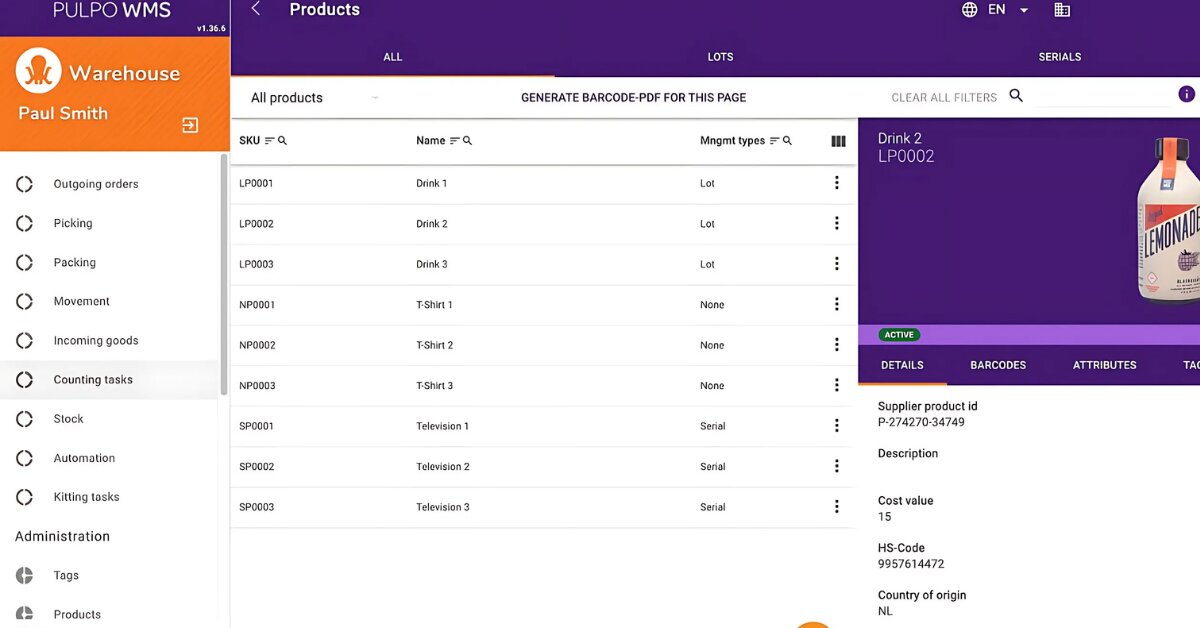This screenshot has width=1200, height=628.
Task: Click Clear All Filters
Action: pos(943,98)
